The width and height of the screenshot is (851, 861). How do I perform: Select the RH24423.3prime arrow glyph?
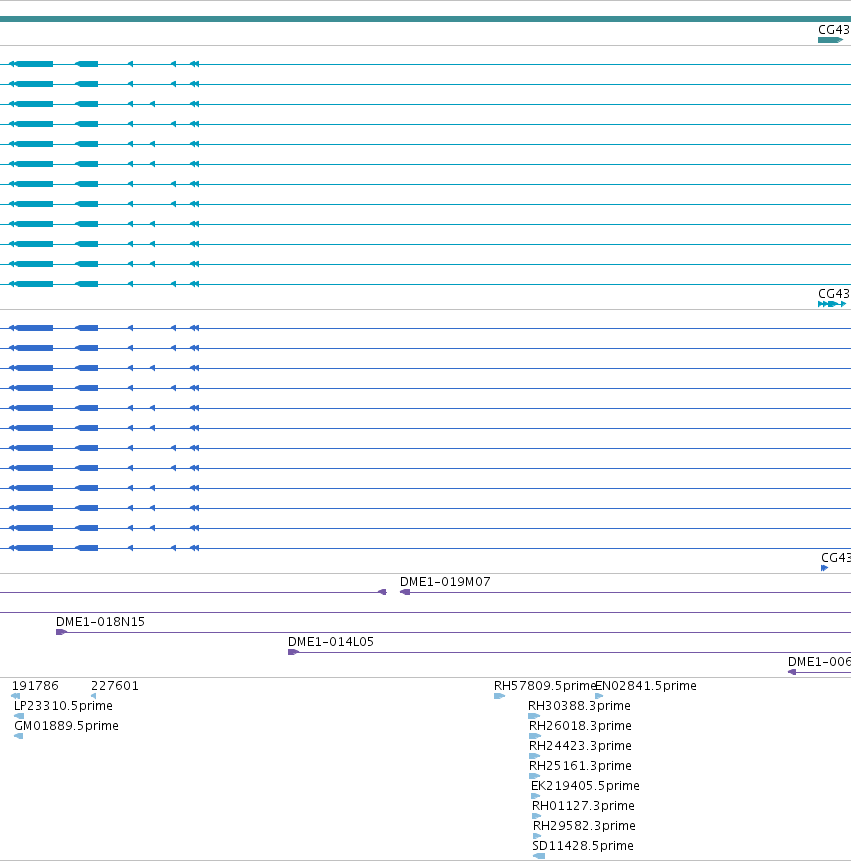click(x=535, y=756)
